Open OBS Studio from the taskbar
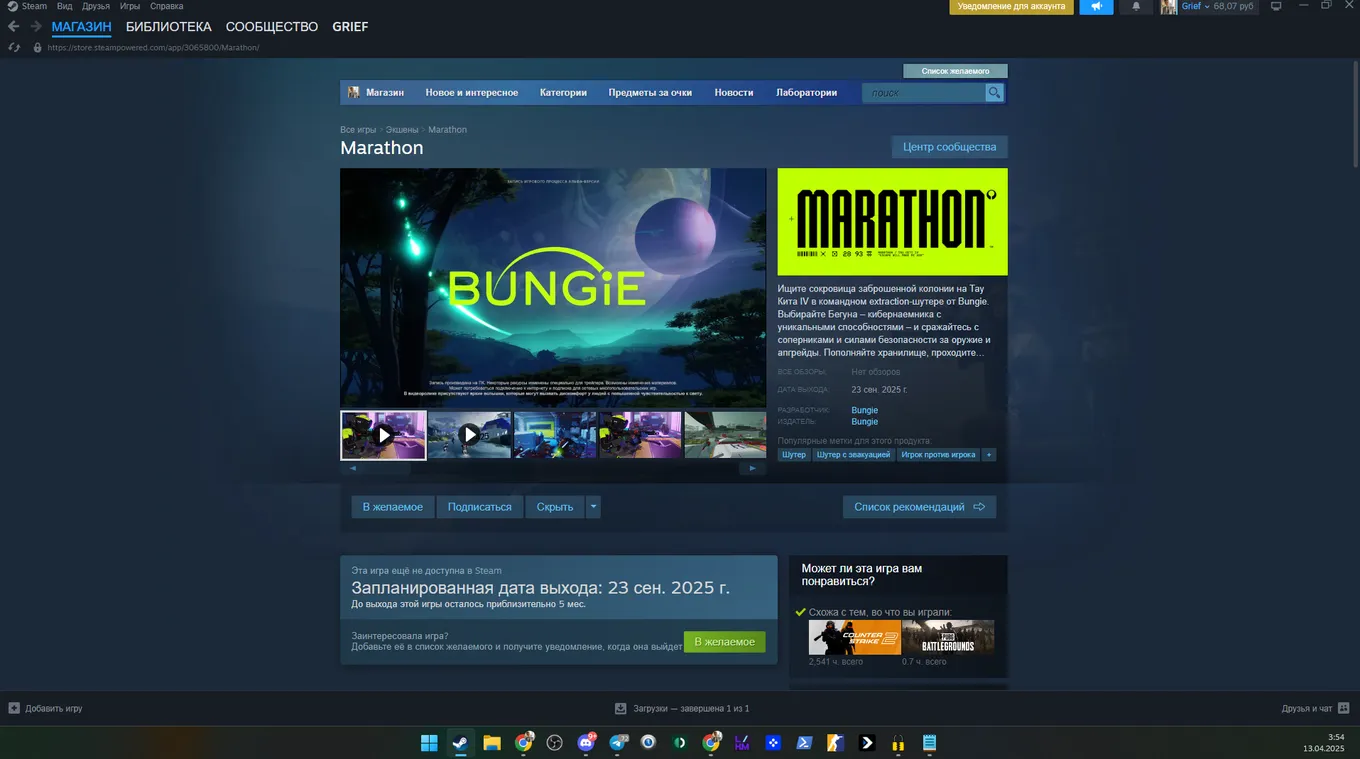Screen dimensions: 1360x759 click(555, 743)
